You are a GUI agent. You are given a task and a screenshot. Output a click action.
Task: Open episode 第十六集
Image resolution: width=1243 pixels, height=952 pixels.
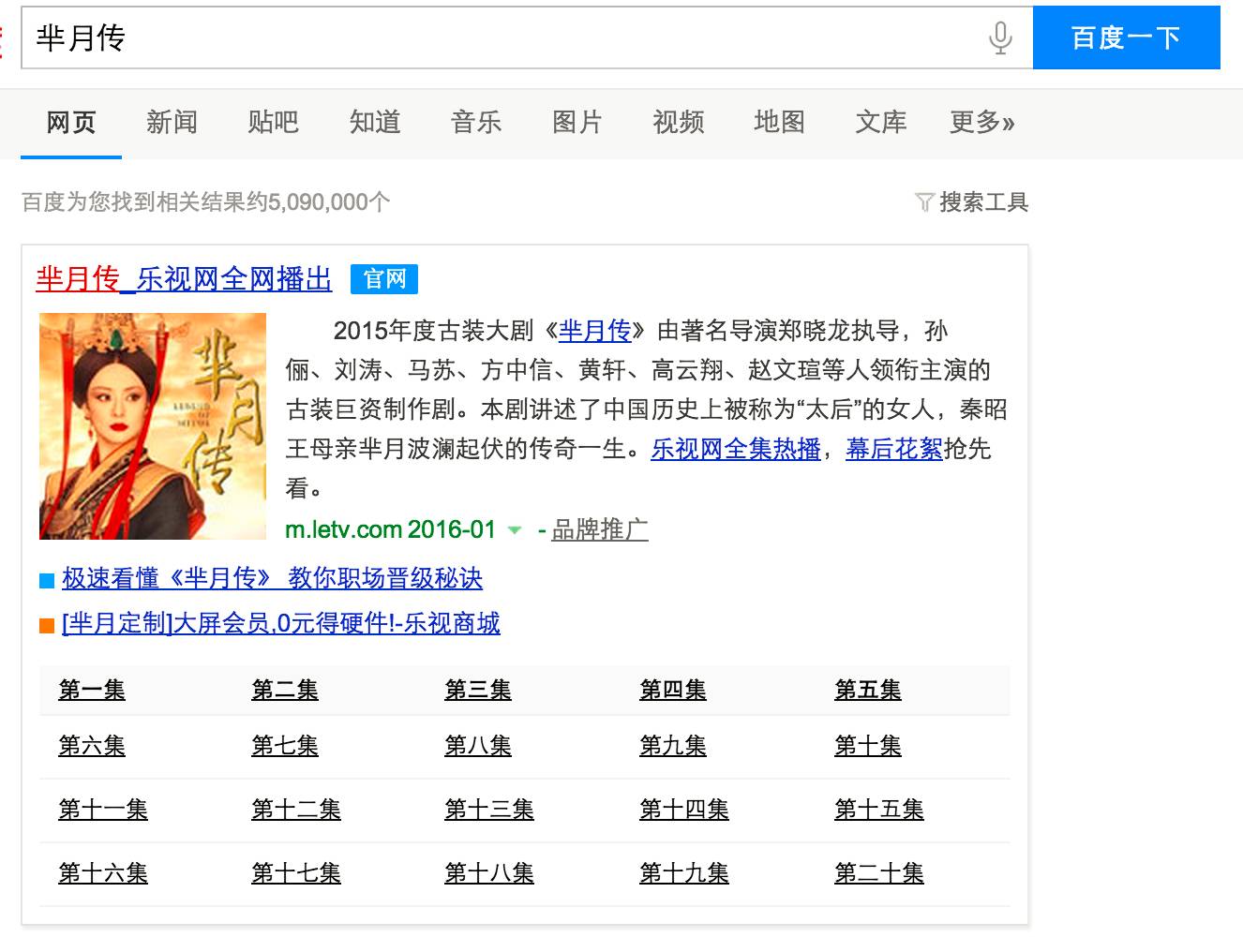tap(103, 873)
